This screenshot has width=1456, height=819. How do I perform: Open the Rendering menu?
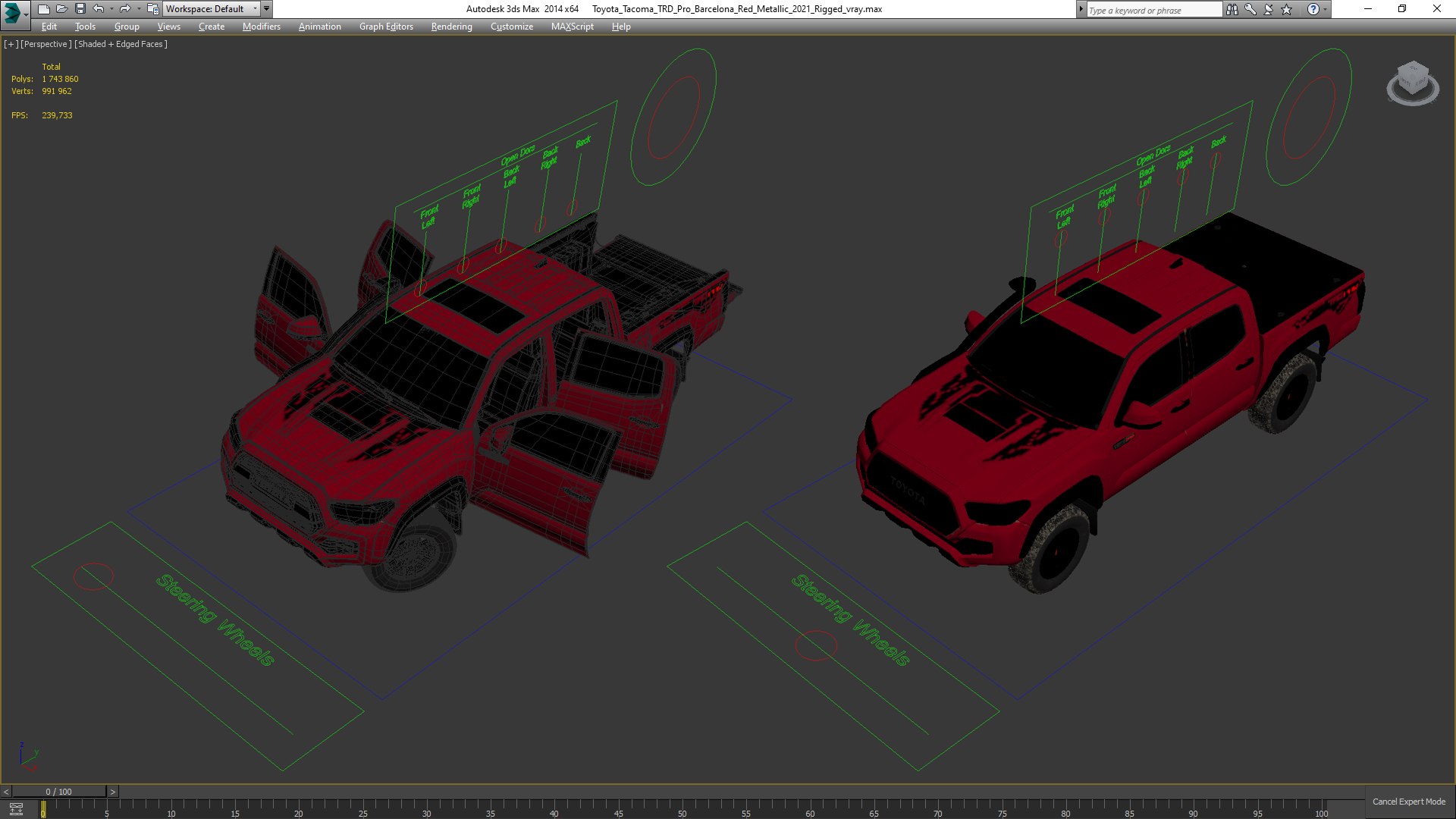pos(451,27)
